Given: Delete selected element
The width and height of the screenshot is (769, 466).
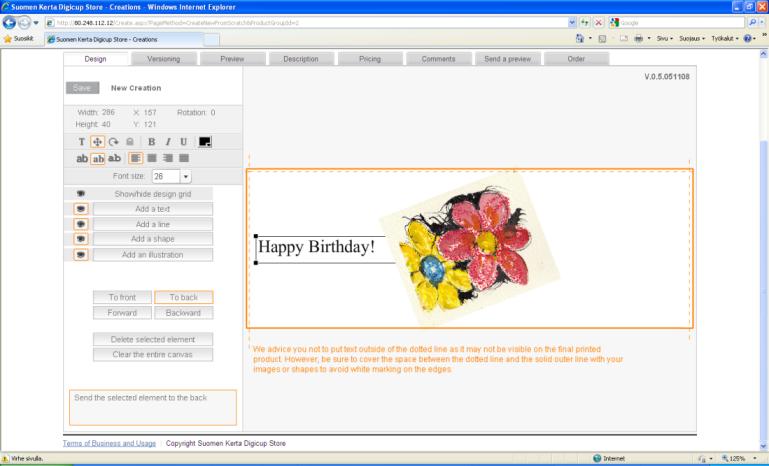Looking at the screenshot, I should click(x=153, y=339).
